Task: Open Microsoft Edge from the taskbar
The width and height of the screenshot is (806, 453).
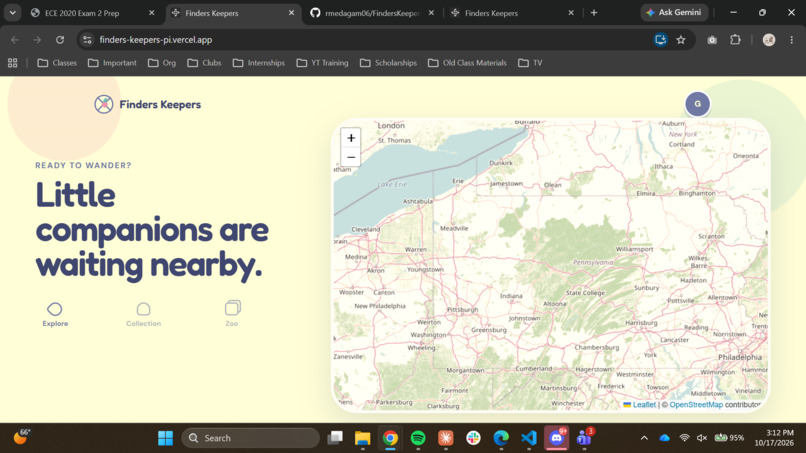Action: 501,438
